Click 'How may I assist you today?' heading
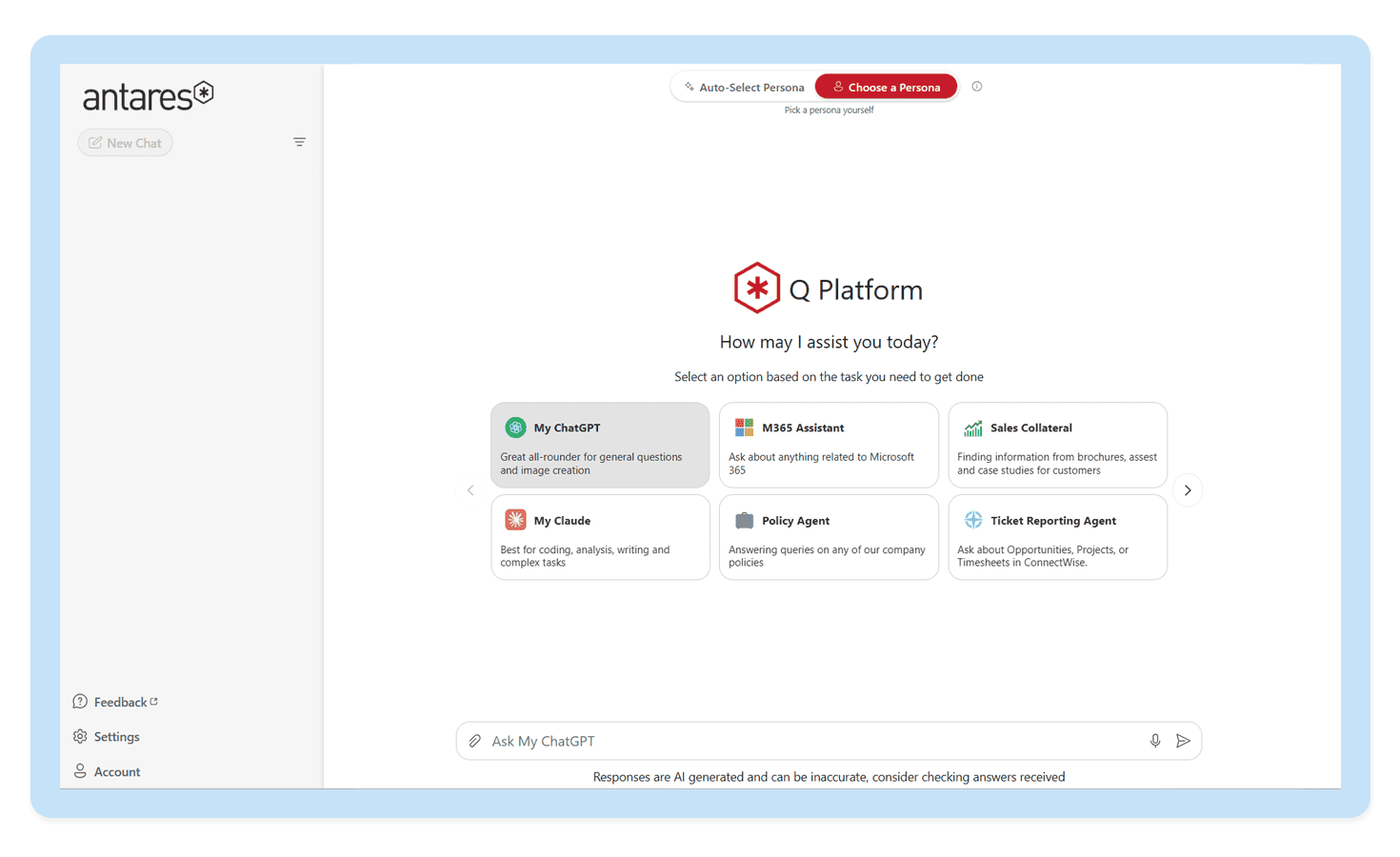Image resolution: width=1400 pixels, height=857 pixels. coord(829,342)
